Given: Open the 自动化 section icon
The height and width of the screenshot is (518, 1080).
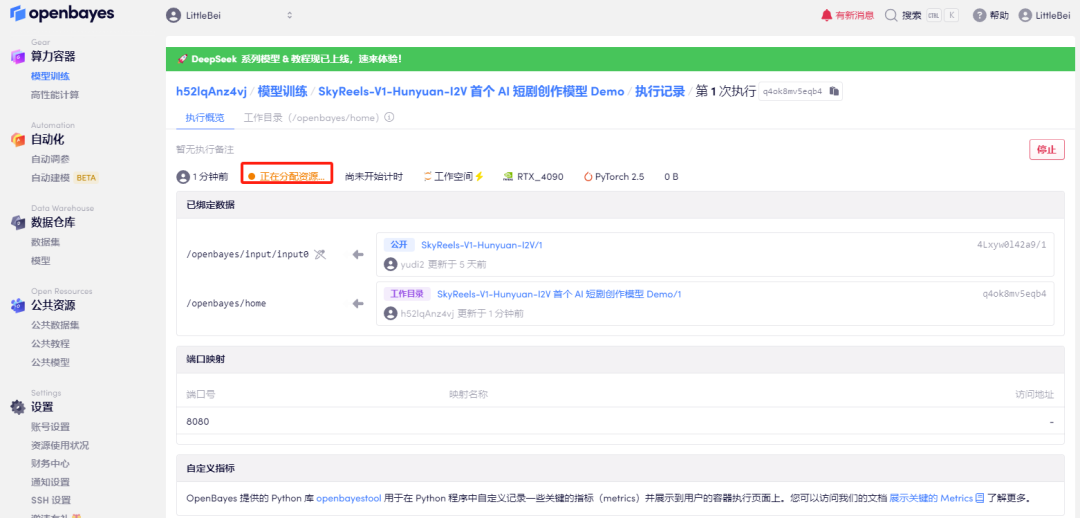Looking at the screenshot, I should tap(18, 140).
